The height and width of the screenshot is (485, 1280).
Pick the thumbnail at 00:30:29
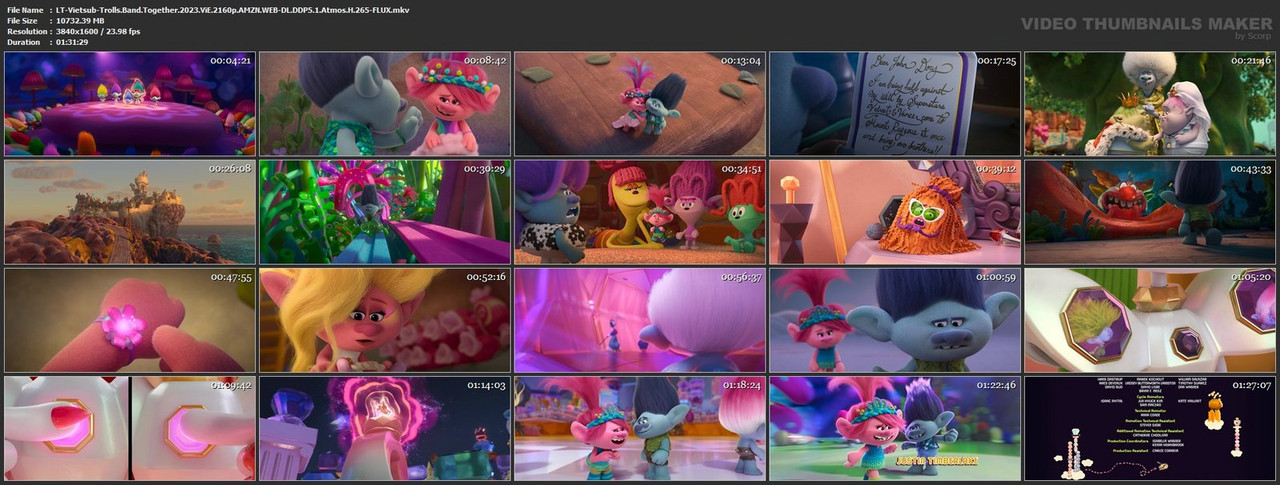click(385, 212)
